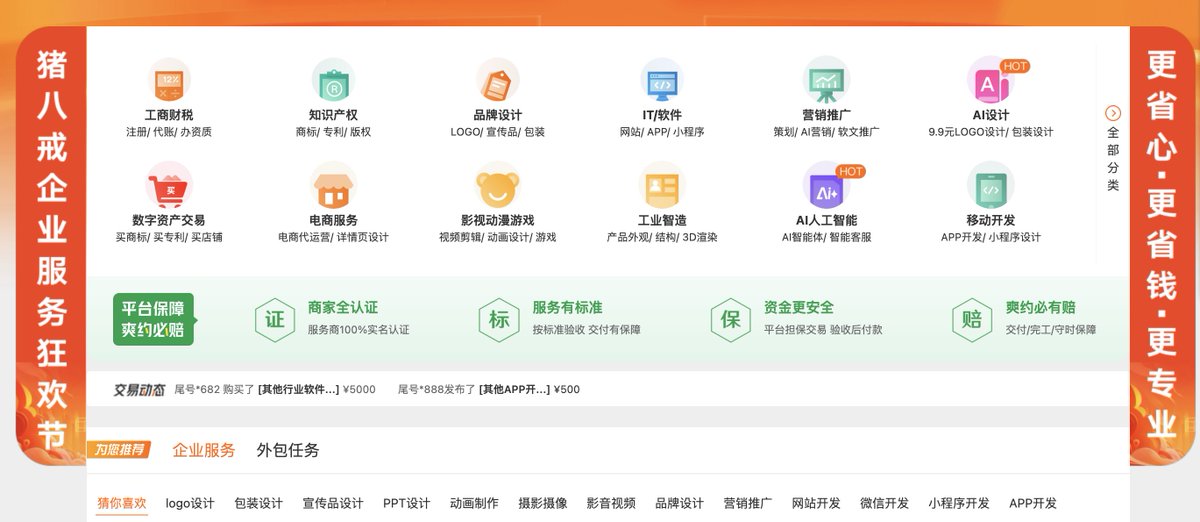Open the 移动开发 phone icon
This screenshot has width=1200, height=522.
click(991, 186)
